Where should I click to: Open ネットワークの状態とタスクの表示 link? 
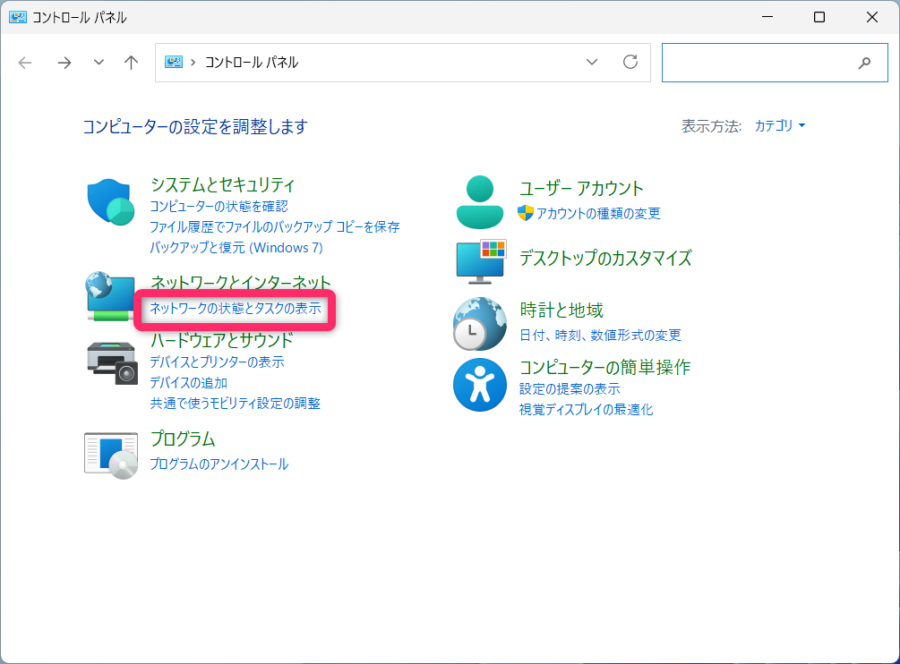click(x=235, y=309)
